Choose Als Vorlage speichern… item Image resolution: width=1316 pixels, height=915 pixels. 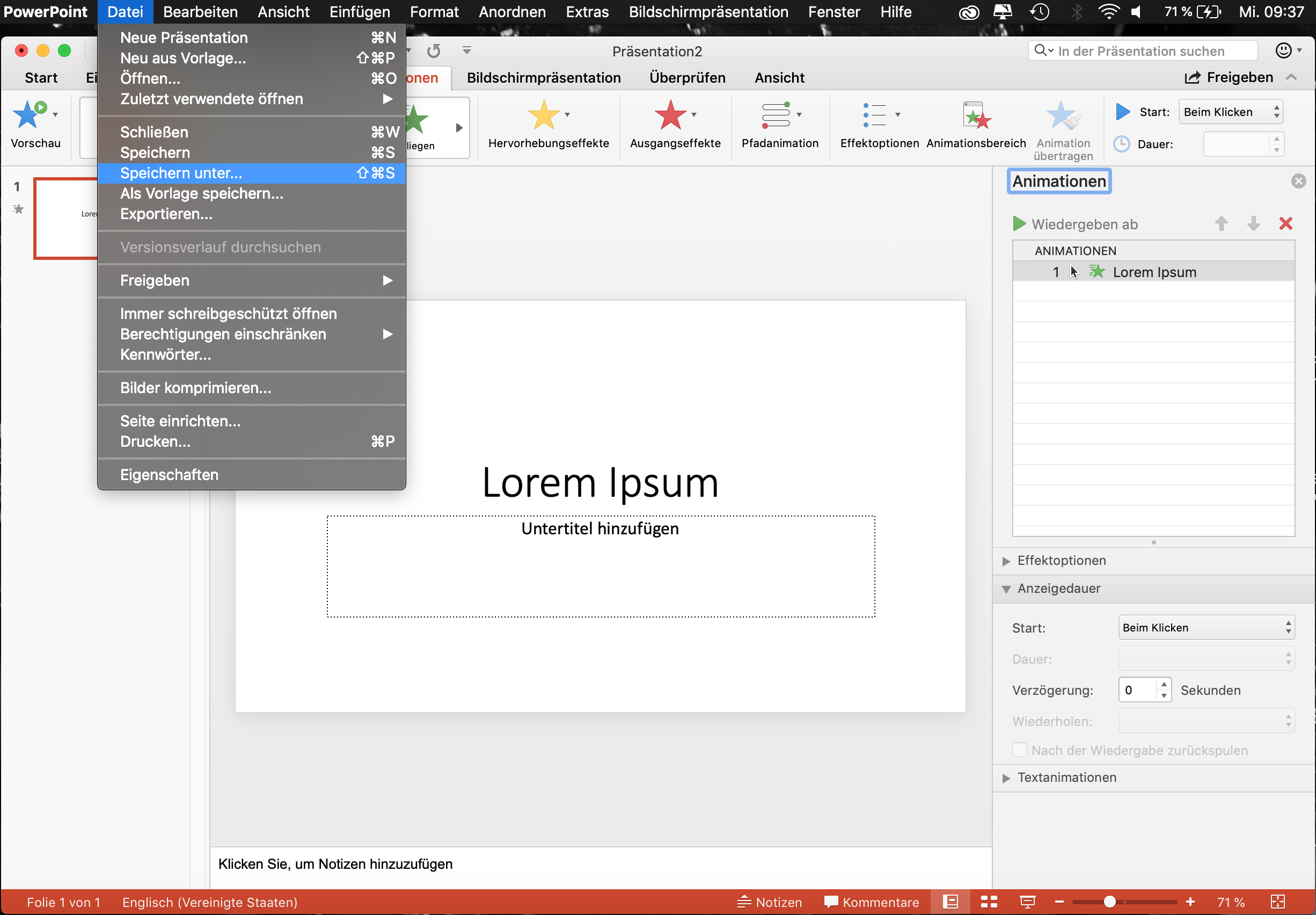tap(252, 194)
